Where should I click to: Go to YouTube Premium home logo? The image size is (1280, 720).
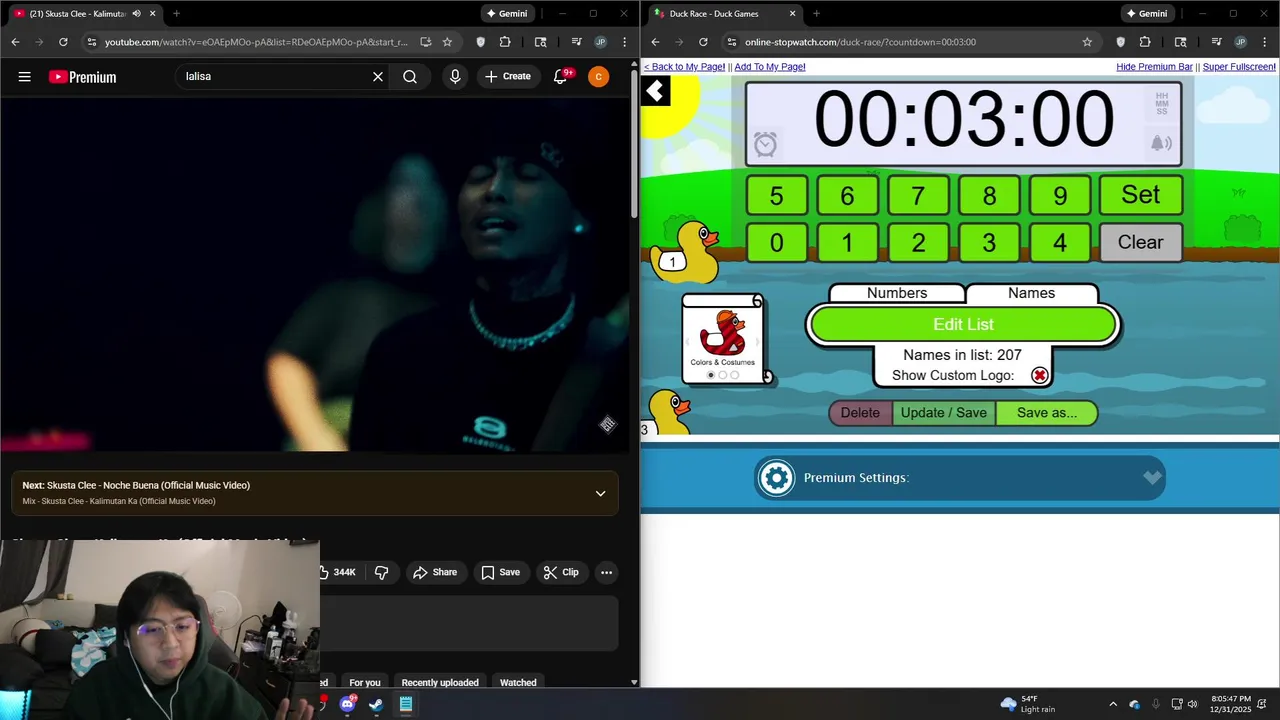(x=82, y=77)
